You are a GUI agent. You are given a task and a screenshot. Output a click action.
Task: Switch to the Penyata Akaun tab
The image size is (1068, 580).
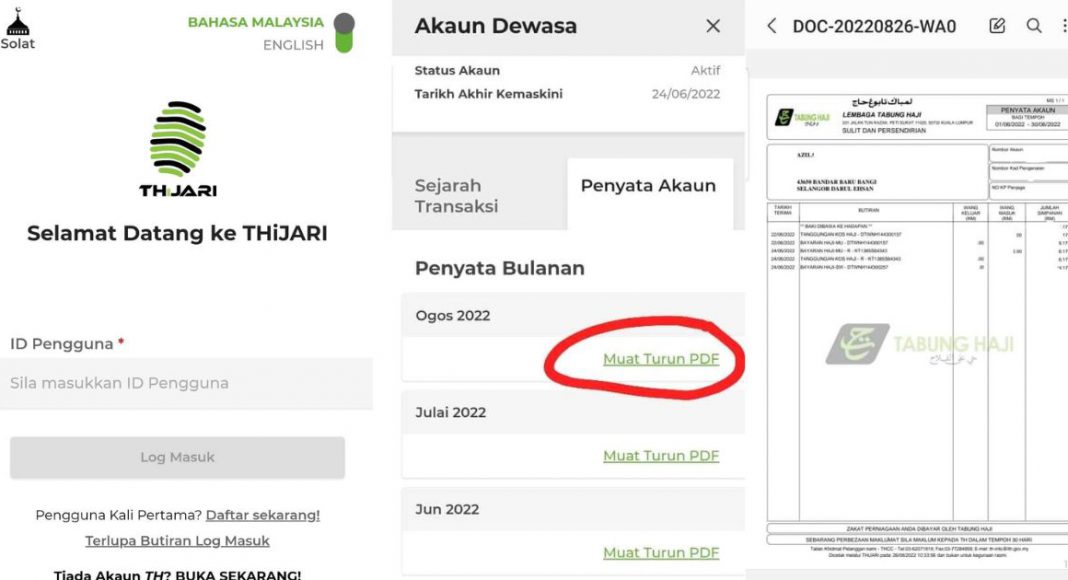(649, 185)
